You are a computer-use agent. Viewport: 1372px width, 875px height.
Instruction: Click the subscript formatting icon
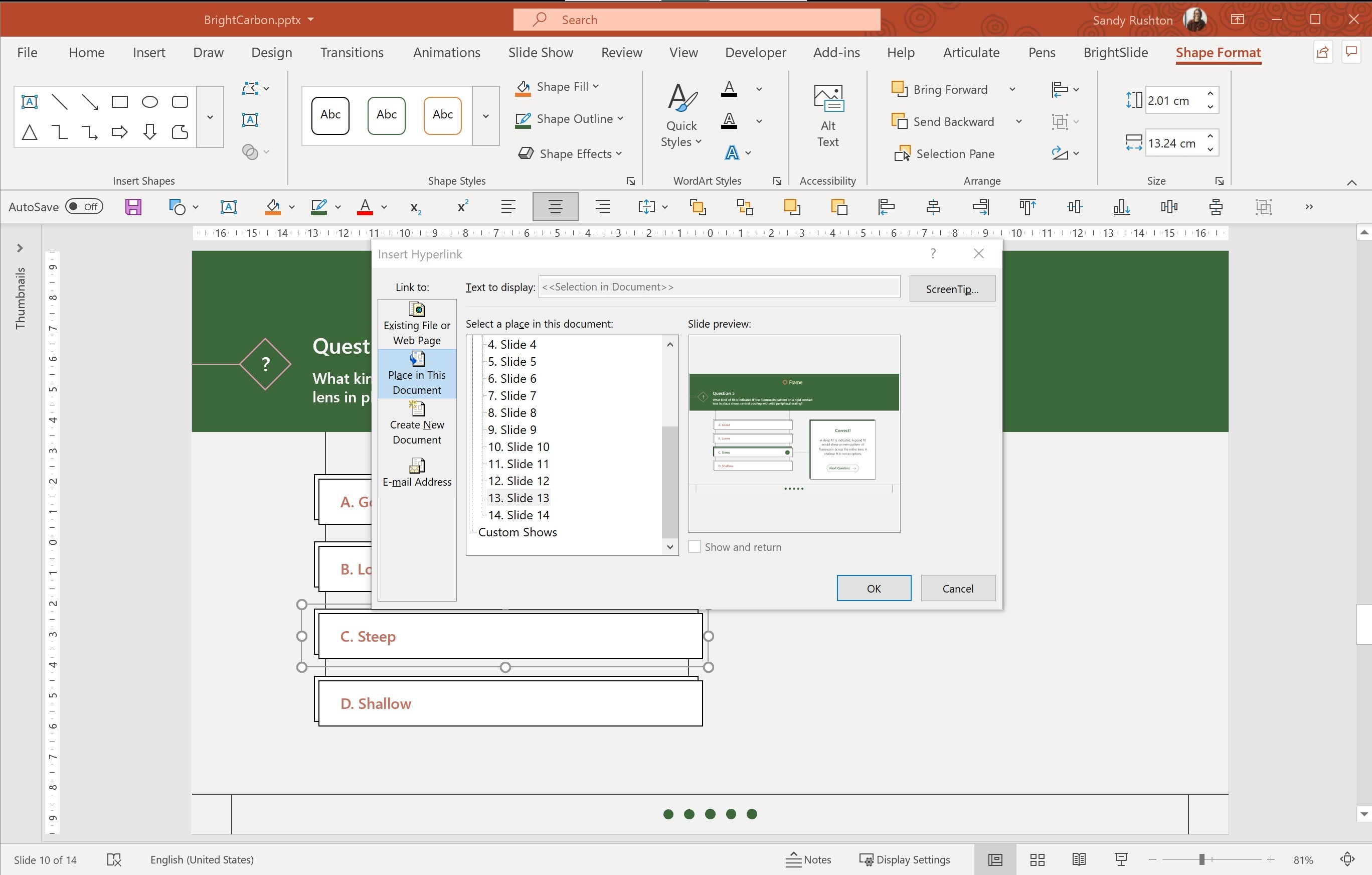(x=415, y=207)
